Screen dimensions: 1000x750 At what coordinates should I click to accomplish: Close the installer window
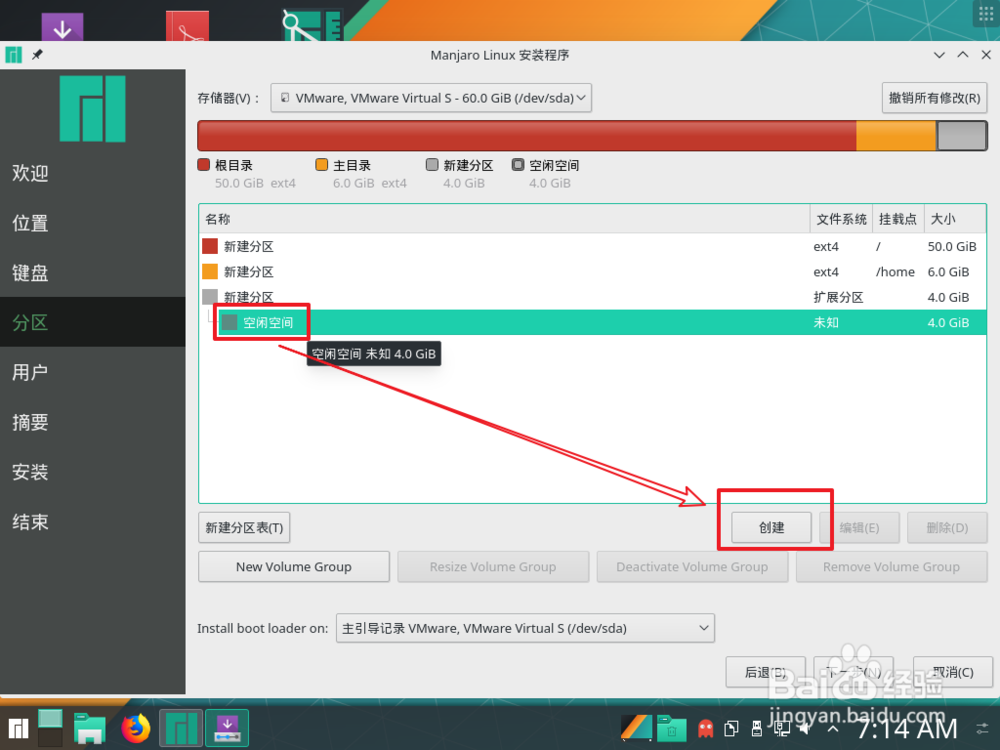(986, 55)
